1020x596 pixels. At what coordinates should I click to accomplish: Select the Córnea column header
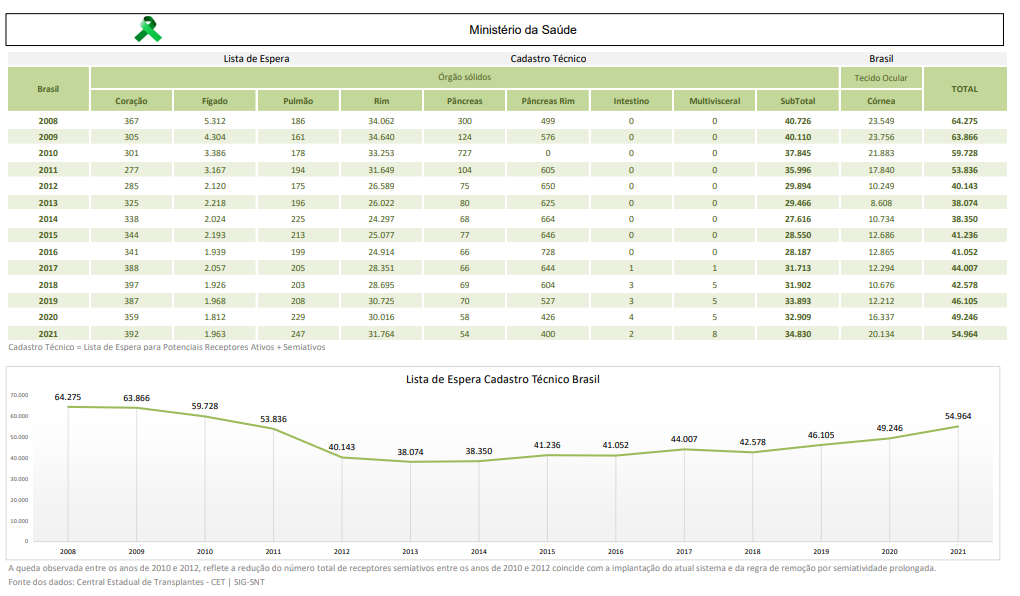[x=881, y=101]
